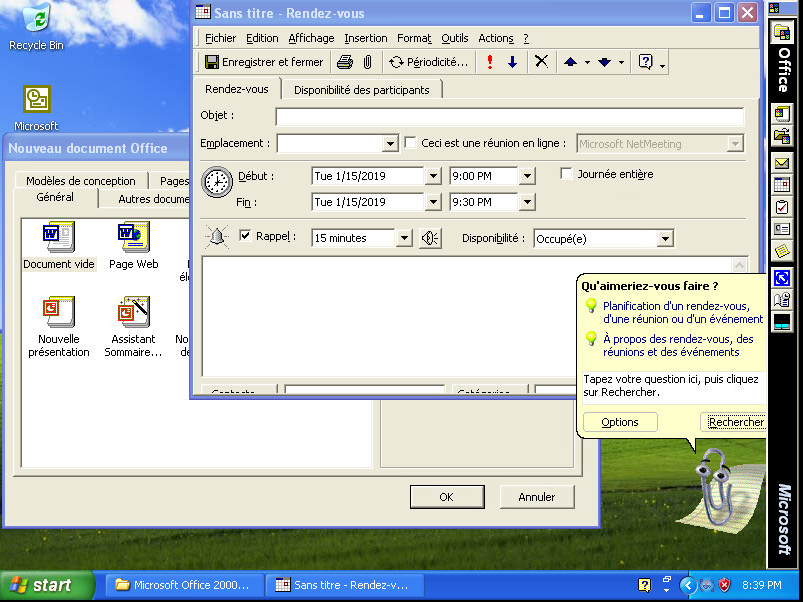803x602 pixels.
Task: Click the Rechercher button in assistant balloon
Action: (x=735, y=422)
